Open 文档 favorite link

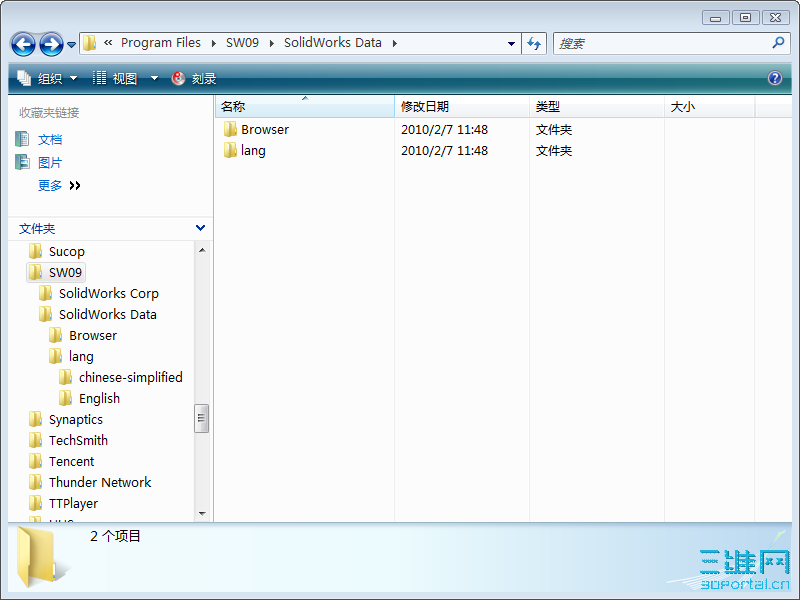click(x=50, y=139)
